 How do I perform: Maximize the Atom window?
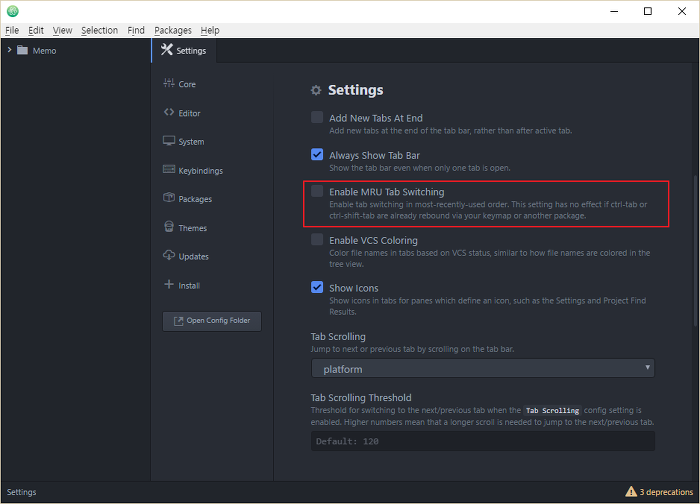pyautogui.click(x=648, y=11)
